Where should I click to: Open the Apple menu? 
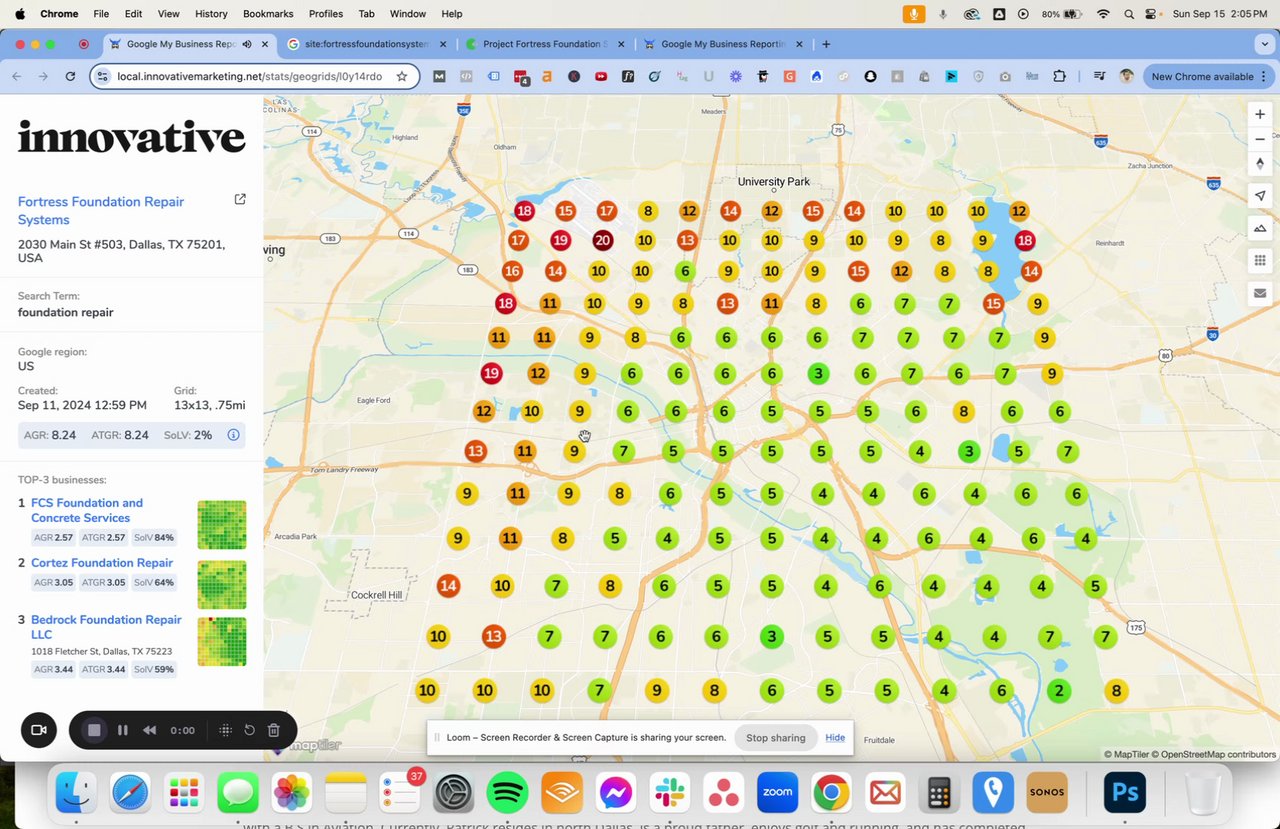pyautogui.click(x=20, y=14)
